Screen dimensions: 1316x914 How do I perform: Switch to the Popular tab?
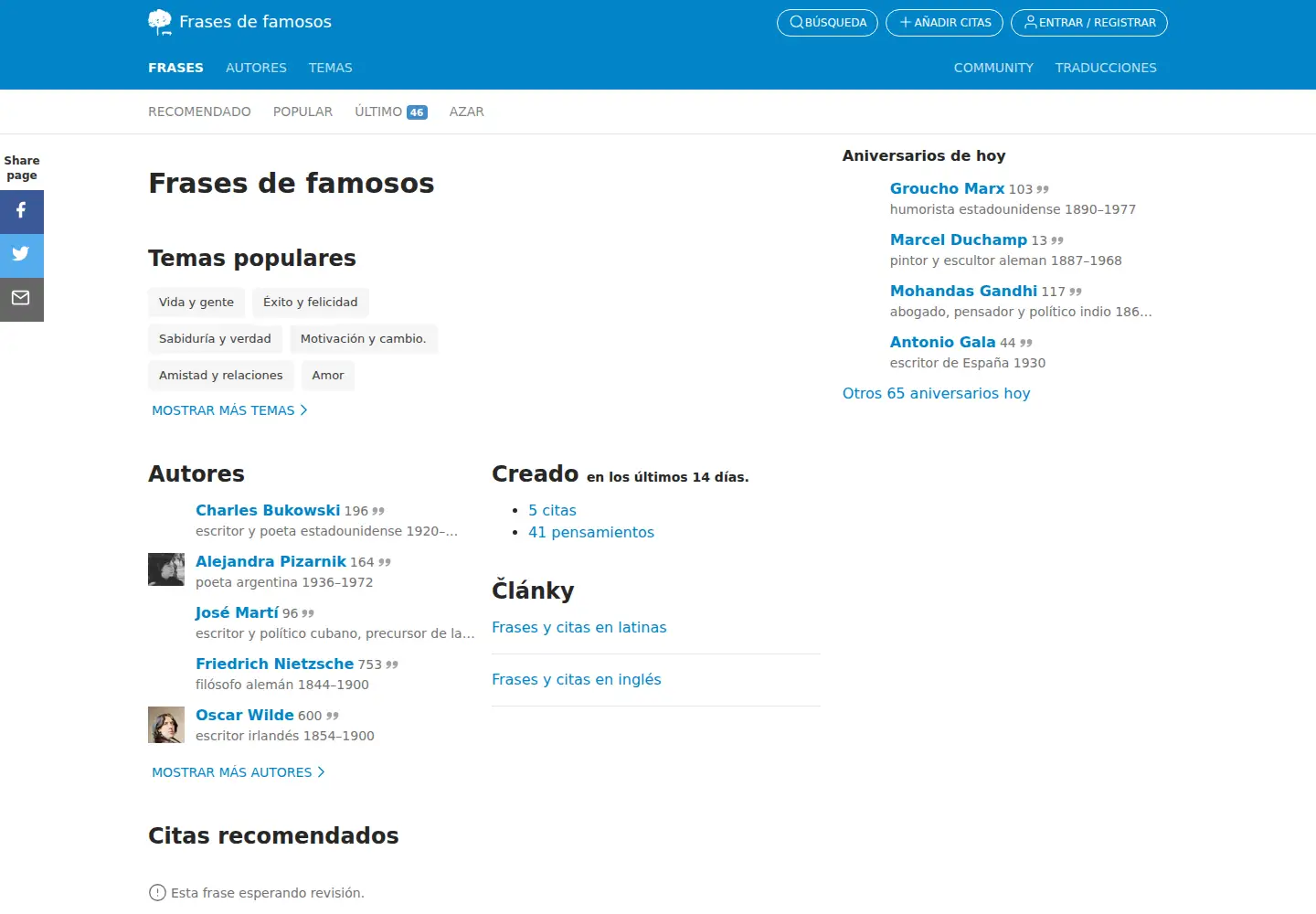point(302,112)
